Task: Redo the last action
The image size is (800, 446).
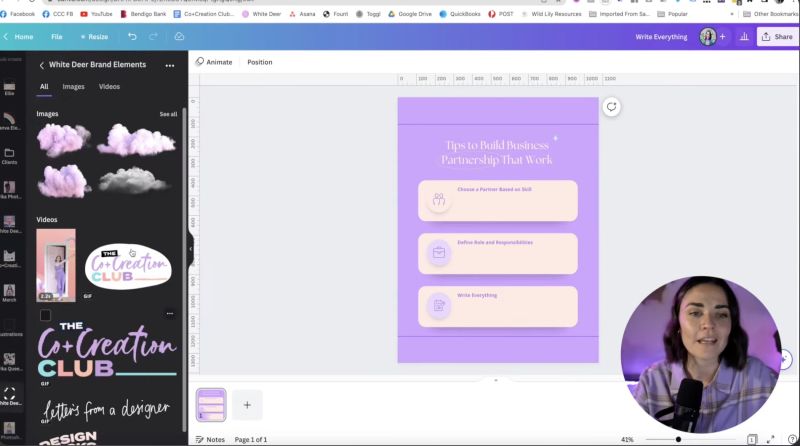Action: pyautogui.click(x=153, y=36)
